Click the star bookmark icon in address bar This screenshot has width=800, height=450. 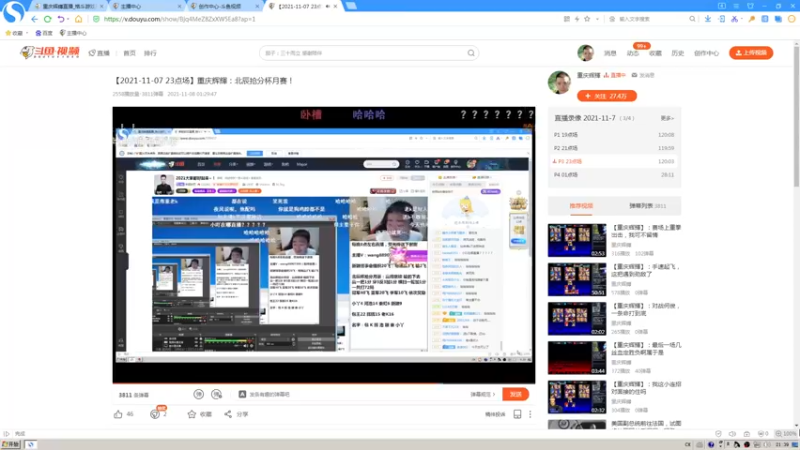pyautogui.click(x=587, y=19)
